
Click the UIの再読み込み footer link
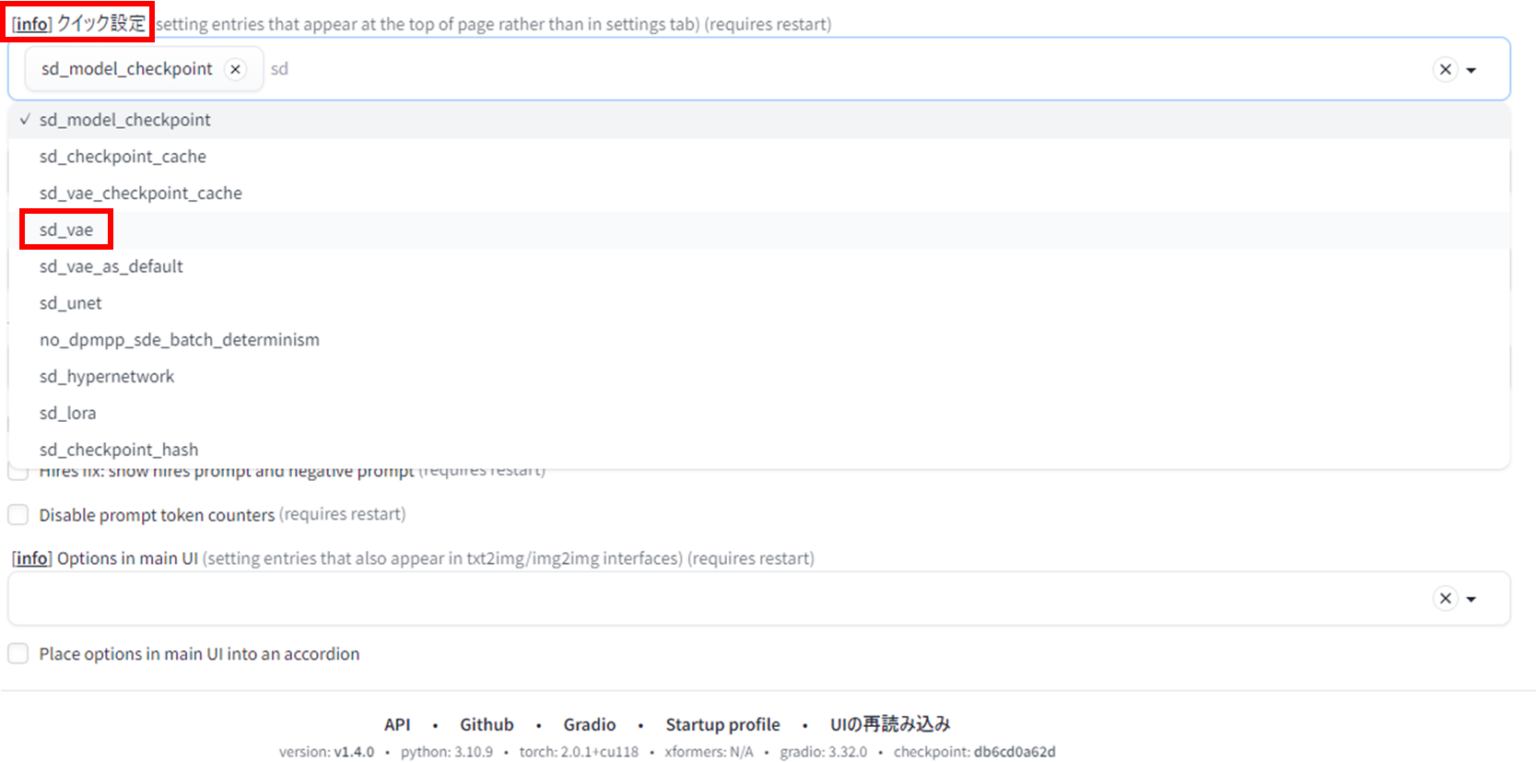890,725
